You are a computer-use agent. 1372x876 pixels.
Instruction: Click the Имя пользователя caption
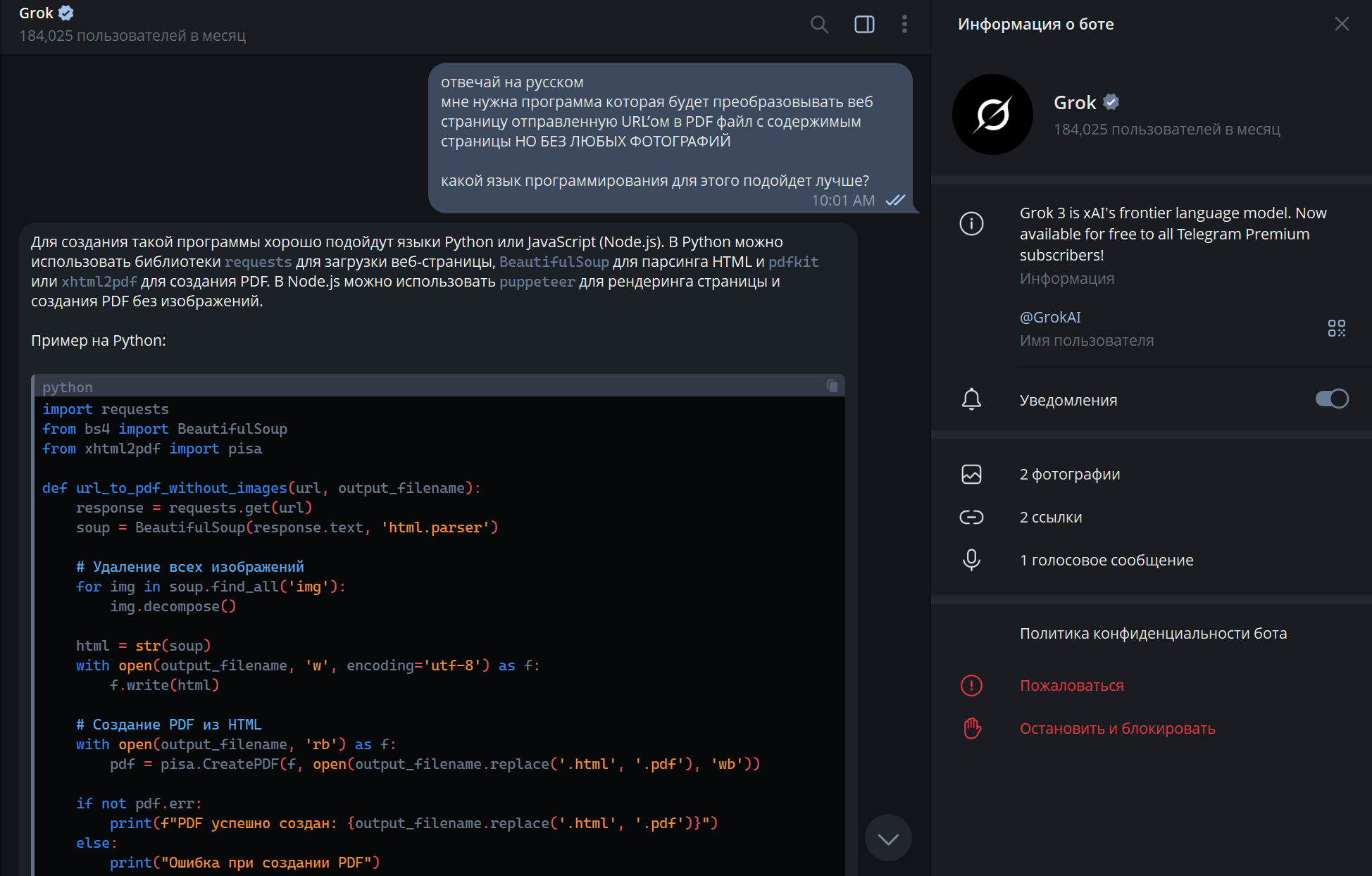coord(1086,340)
